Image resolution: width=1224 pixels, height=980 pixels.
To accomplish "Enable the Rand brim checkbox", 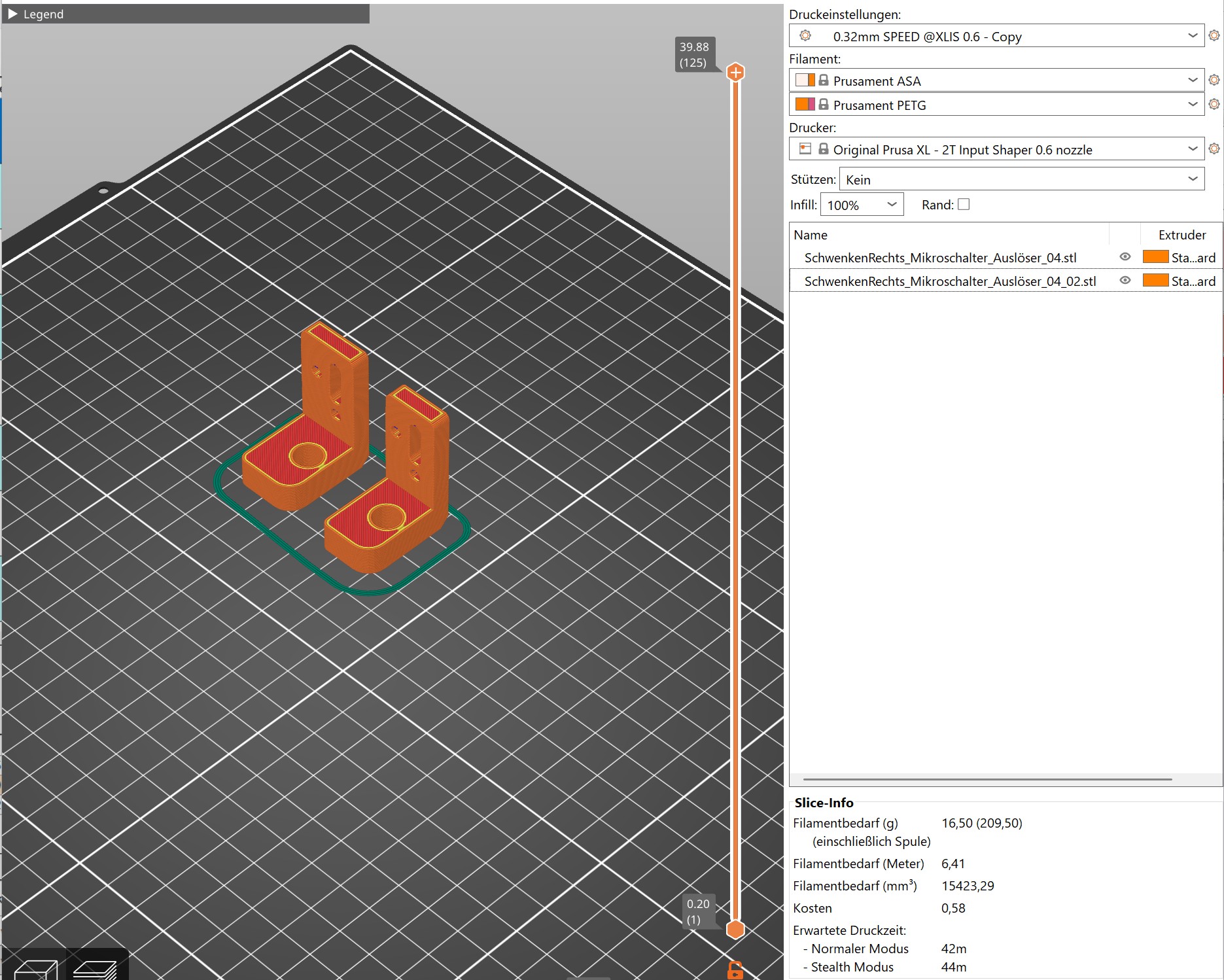I will [964, 204].
